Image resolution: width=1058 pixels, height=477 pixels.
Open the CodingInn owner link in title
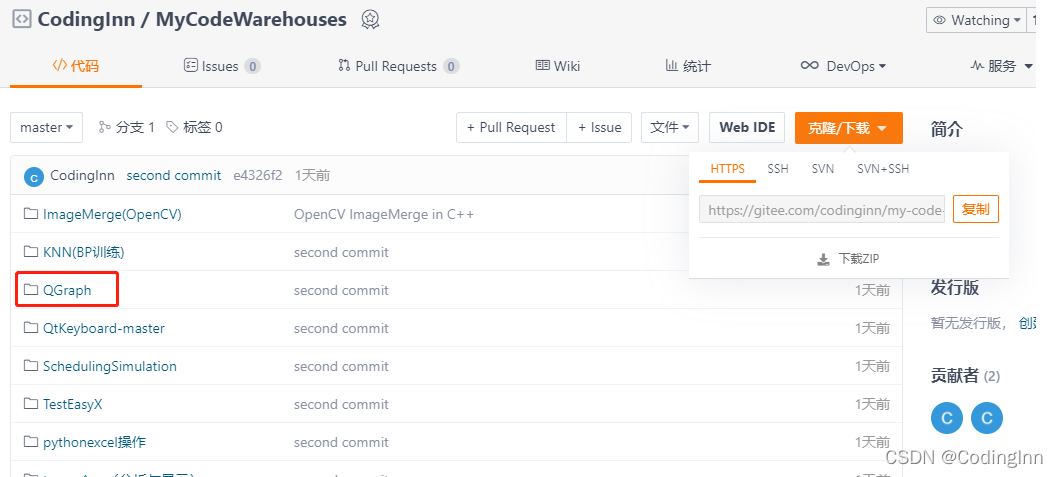[88, 20]
